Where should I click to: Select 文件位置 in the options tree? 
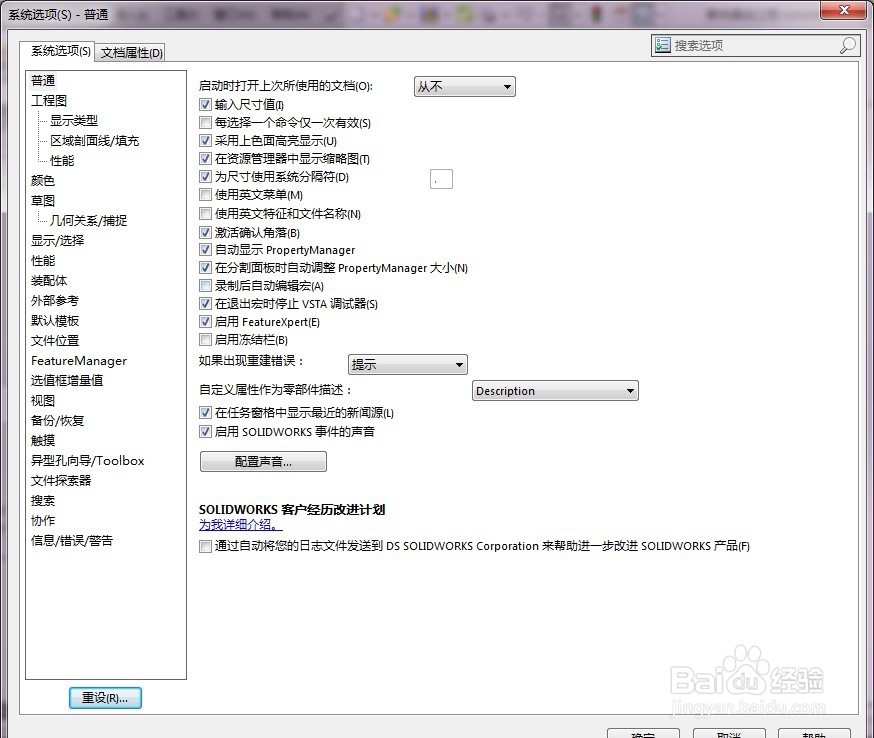tap(55, 341)
